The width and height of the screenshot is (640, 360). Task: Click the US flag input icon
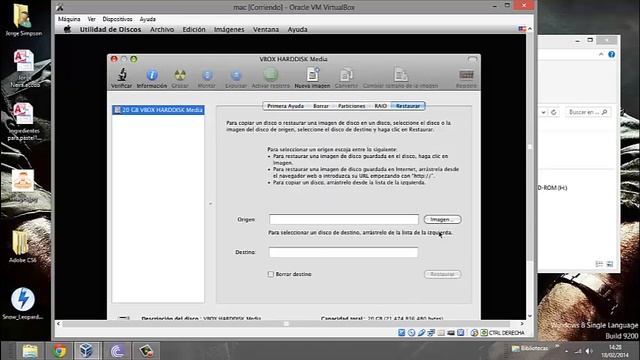coord(522,29)
